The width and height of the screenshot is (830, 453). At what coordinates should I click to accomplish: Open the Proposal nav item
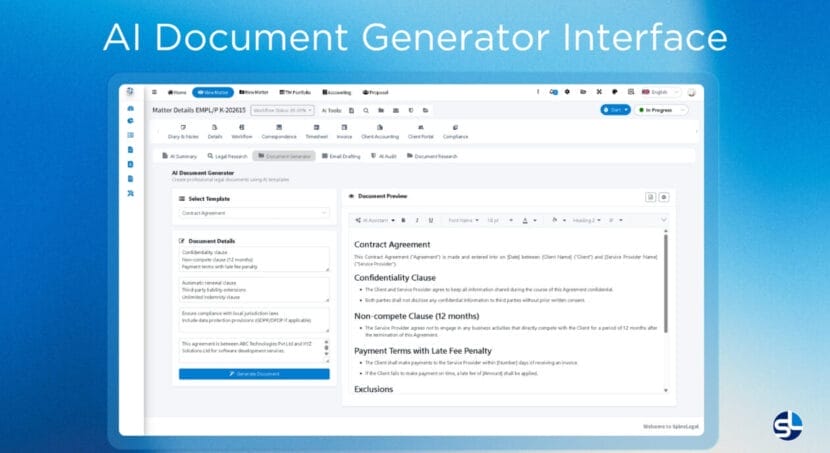376,92
